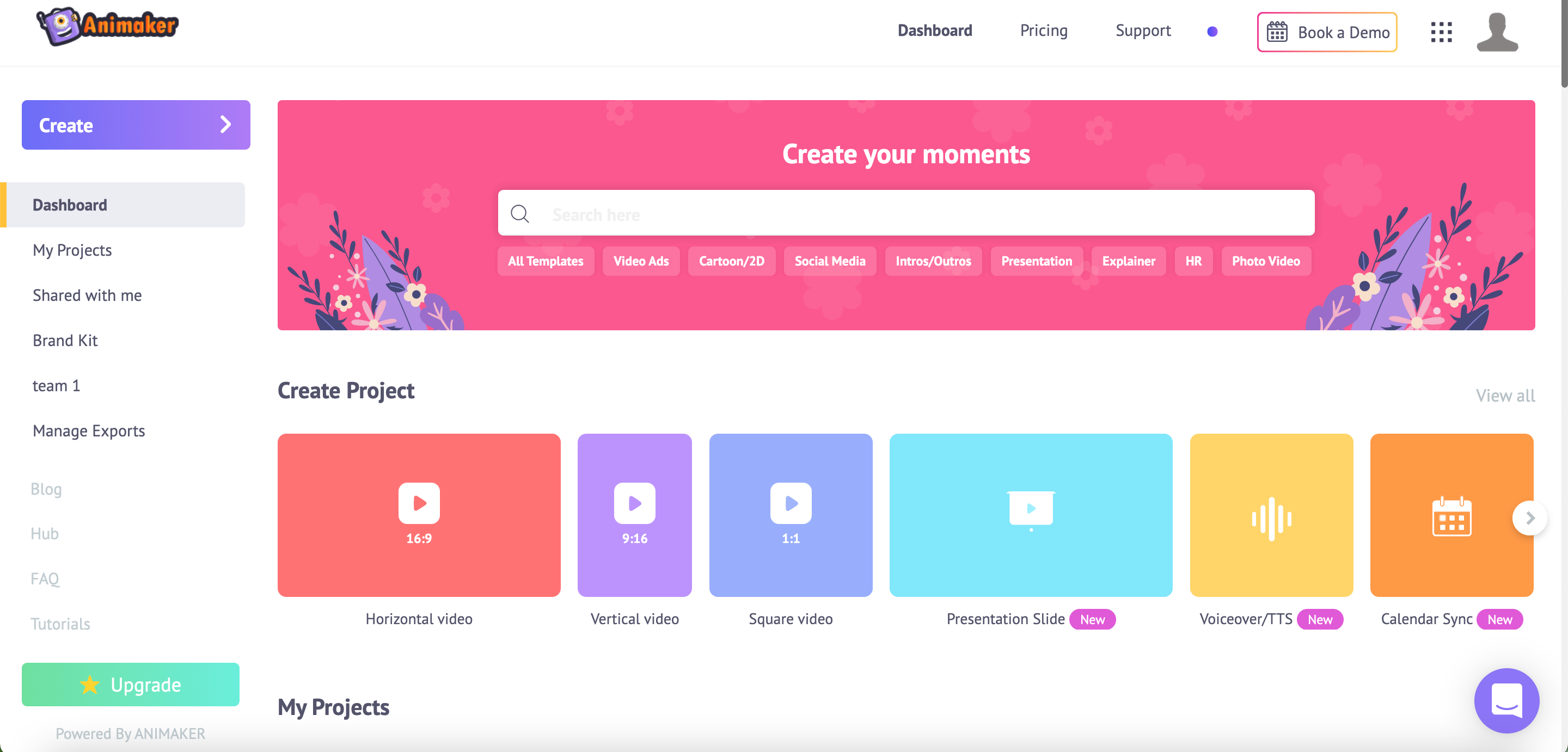Expand the Create button arrow
Image resolution: width=1568 pixels, height=752 pixels.
(225, 125)
